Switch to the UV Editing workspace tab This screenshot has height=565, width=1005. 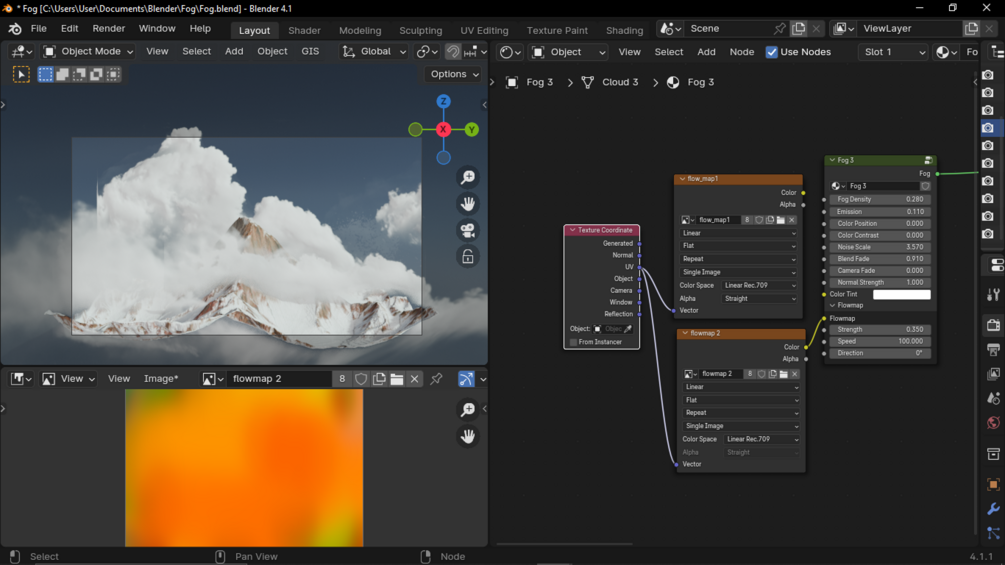[484, 30]
